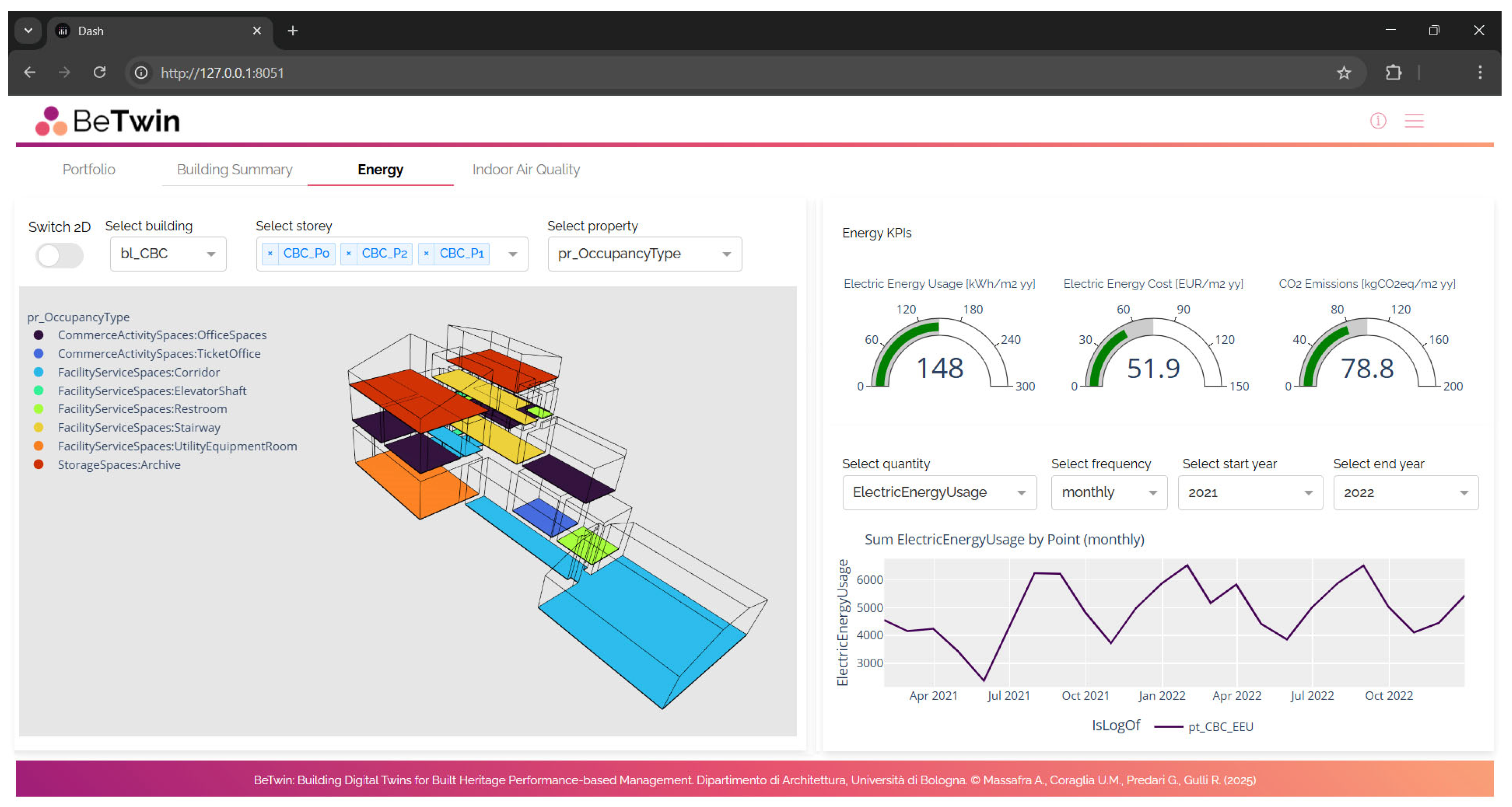Image resolution: width=1512 pixels, height=807 pixels.
Task: Click the BeTwin logo
Action: 108,121
